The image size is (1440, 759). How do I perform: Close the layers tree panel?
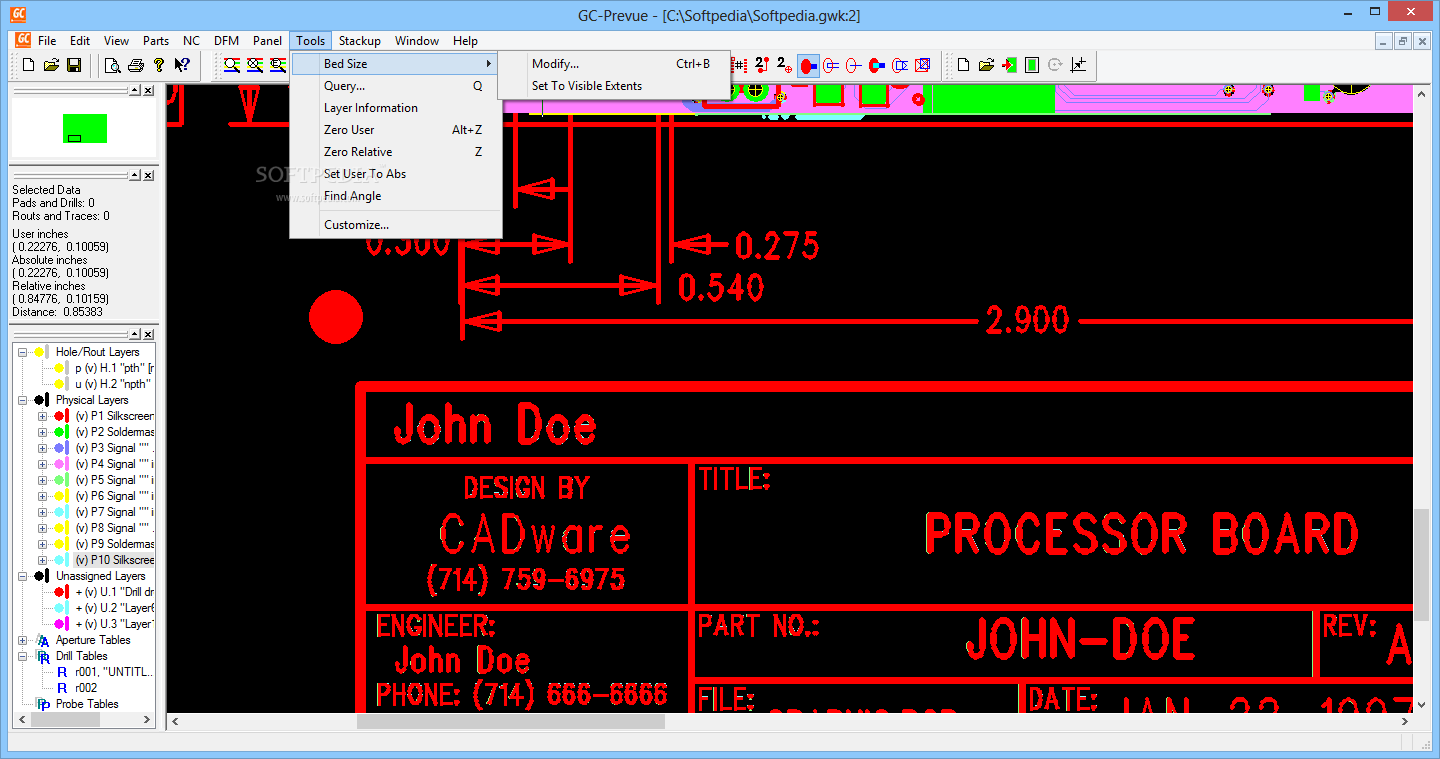point(148,333)
